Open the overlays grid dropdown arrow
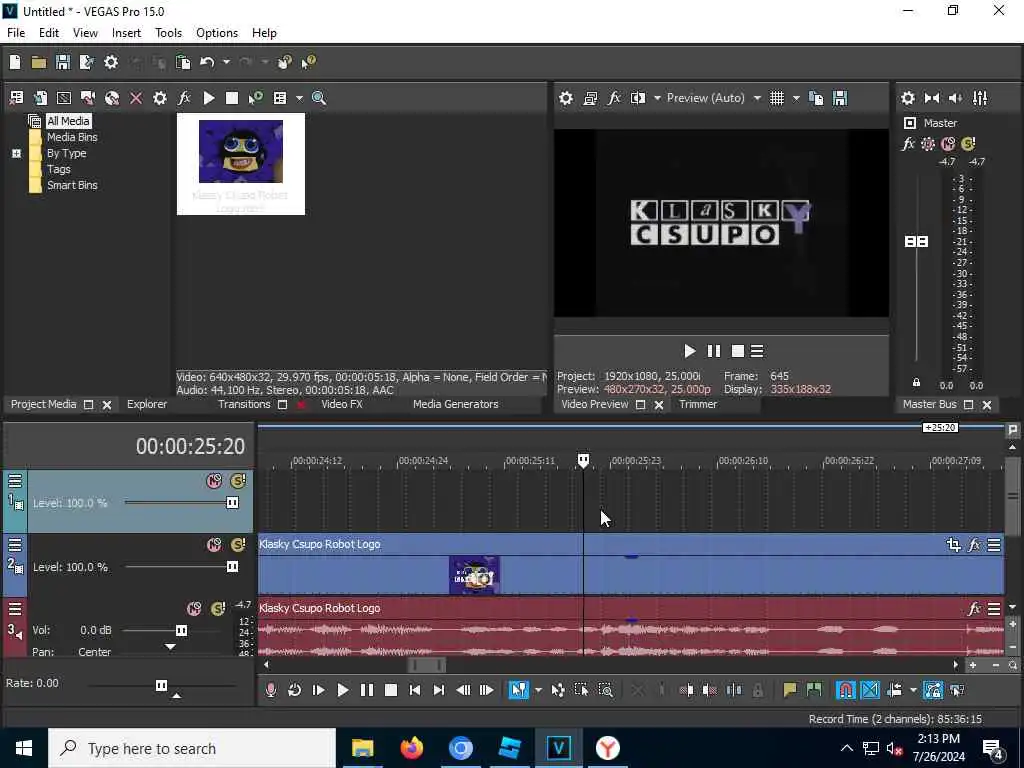This screenshot has height=768, width=1024. click(x=796, y=98)
